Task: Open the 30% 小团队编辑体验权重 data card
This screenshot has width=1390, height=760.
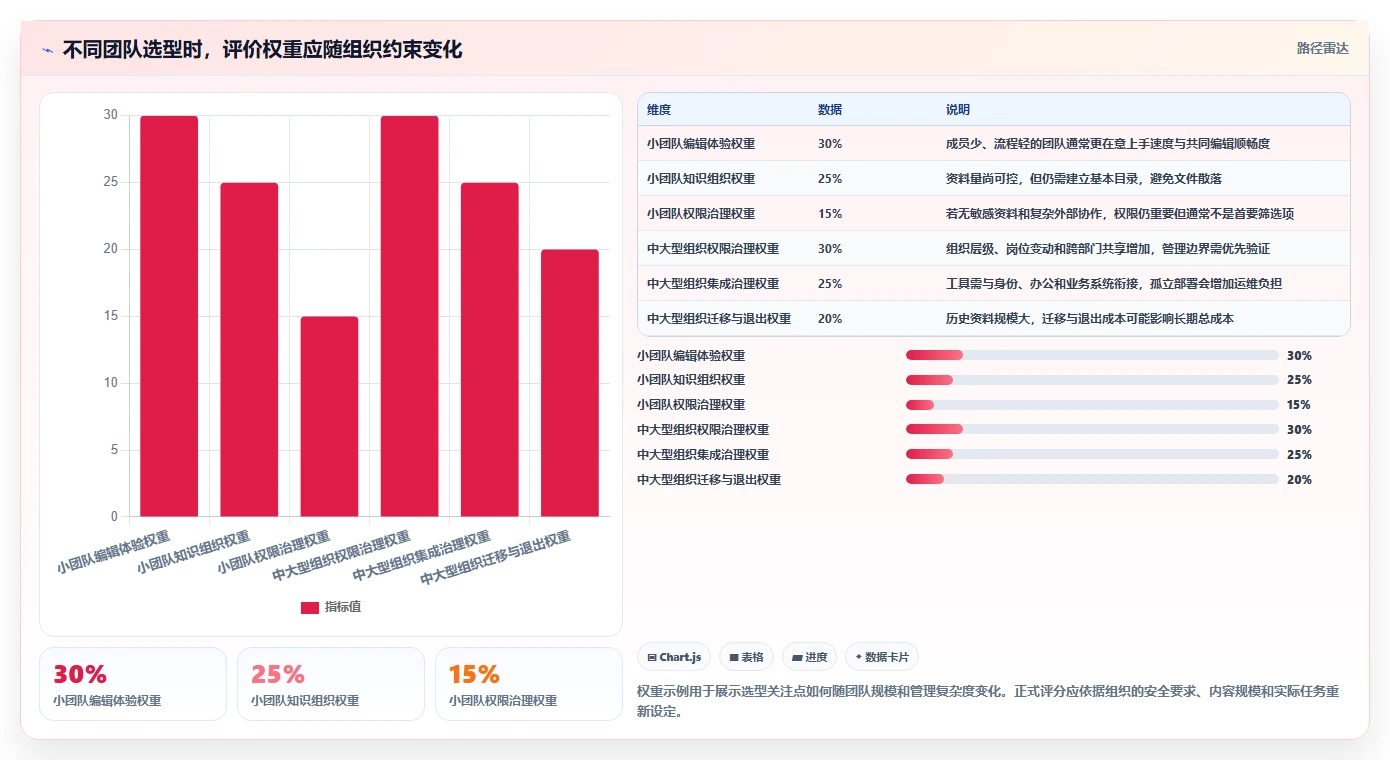Action: [x=133, y=684]
